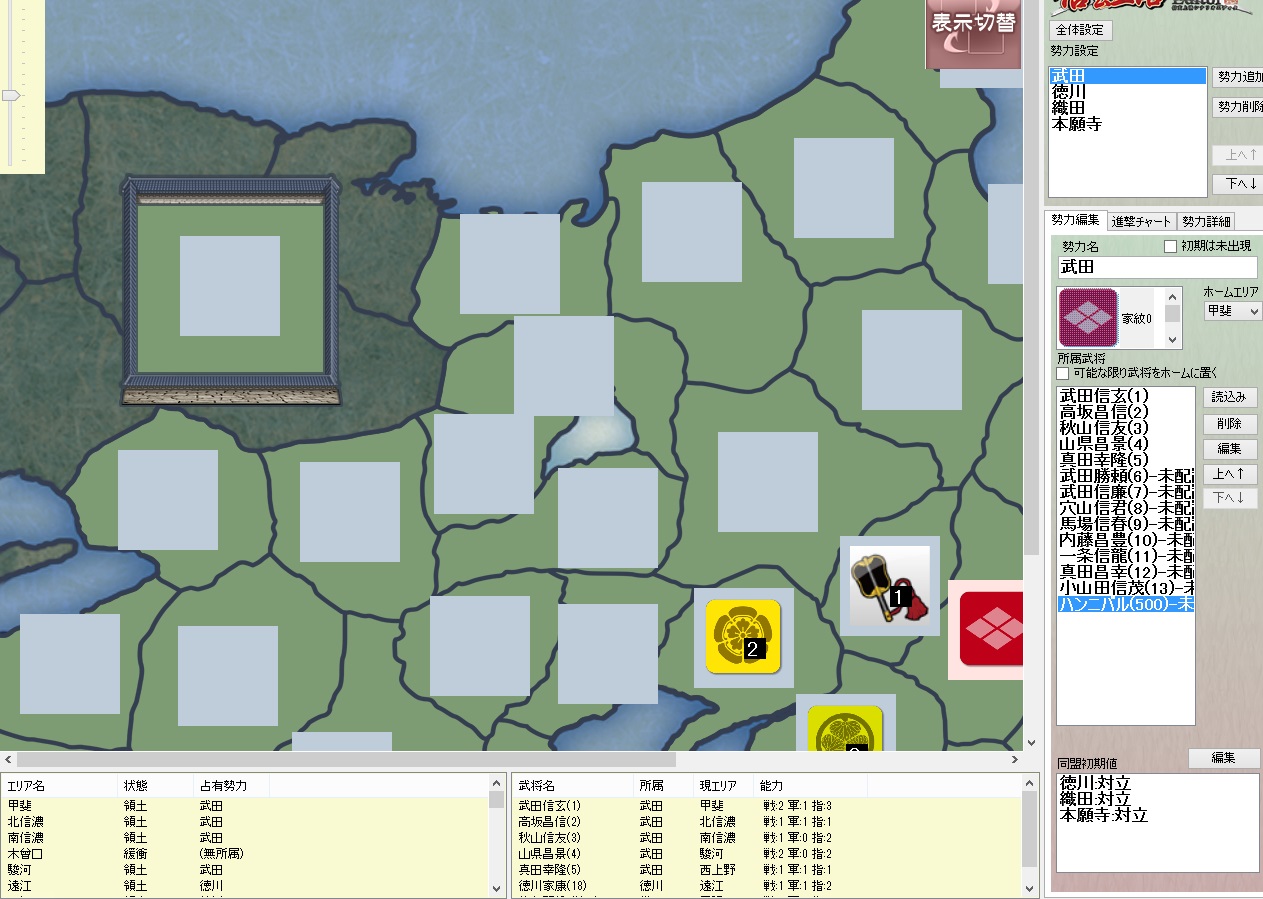Click the 表示切替 display toggle button
Image resolution: width=1263 pixels, height=899 pixels.
(973, 32)
